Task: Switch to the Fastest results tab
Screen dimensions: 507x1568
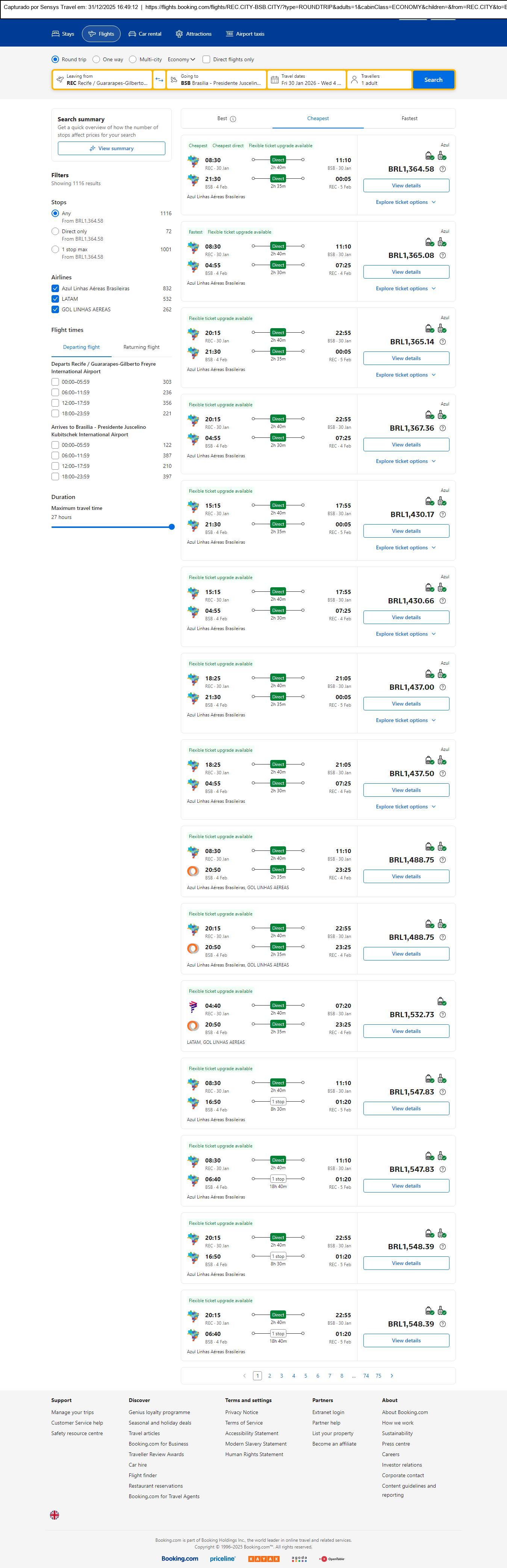Action: click(410, 119)
